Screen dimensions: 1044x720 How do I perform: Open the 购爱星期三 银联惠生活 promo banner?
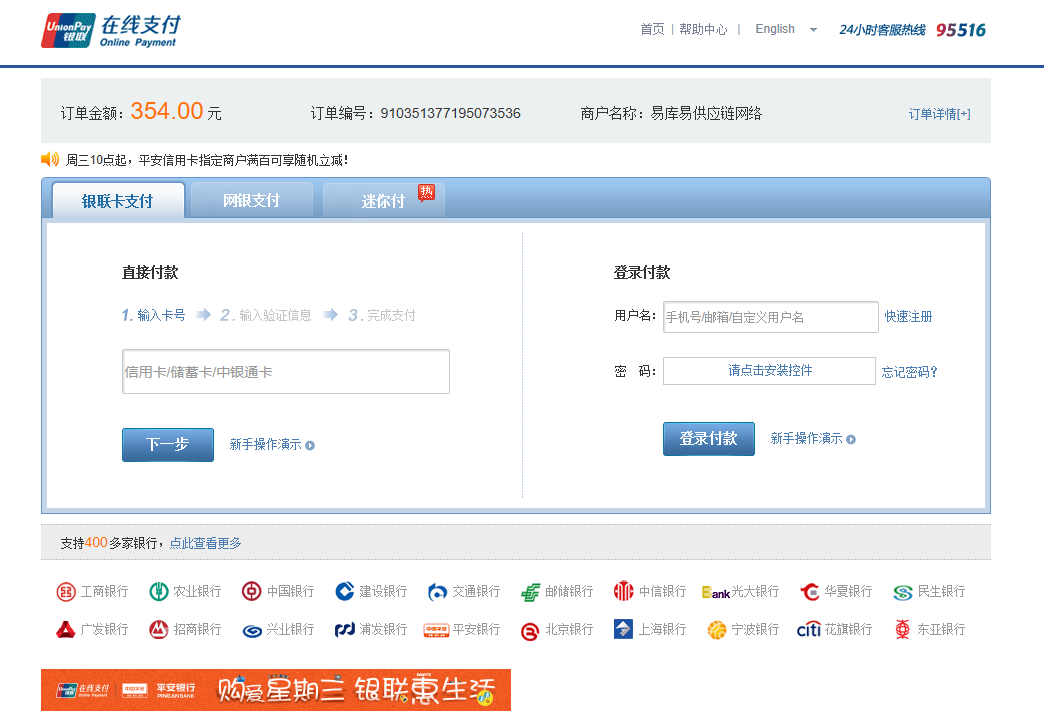pos(276,690)
